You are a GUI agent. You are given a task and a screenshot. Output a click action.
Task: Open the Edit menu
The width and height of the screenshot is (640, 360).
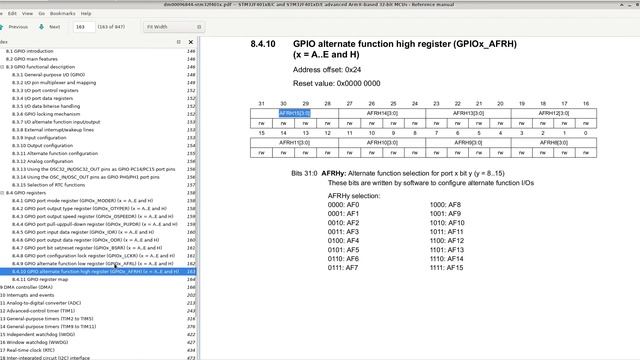coord(12,13)
